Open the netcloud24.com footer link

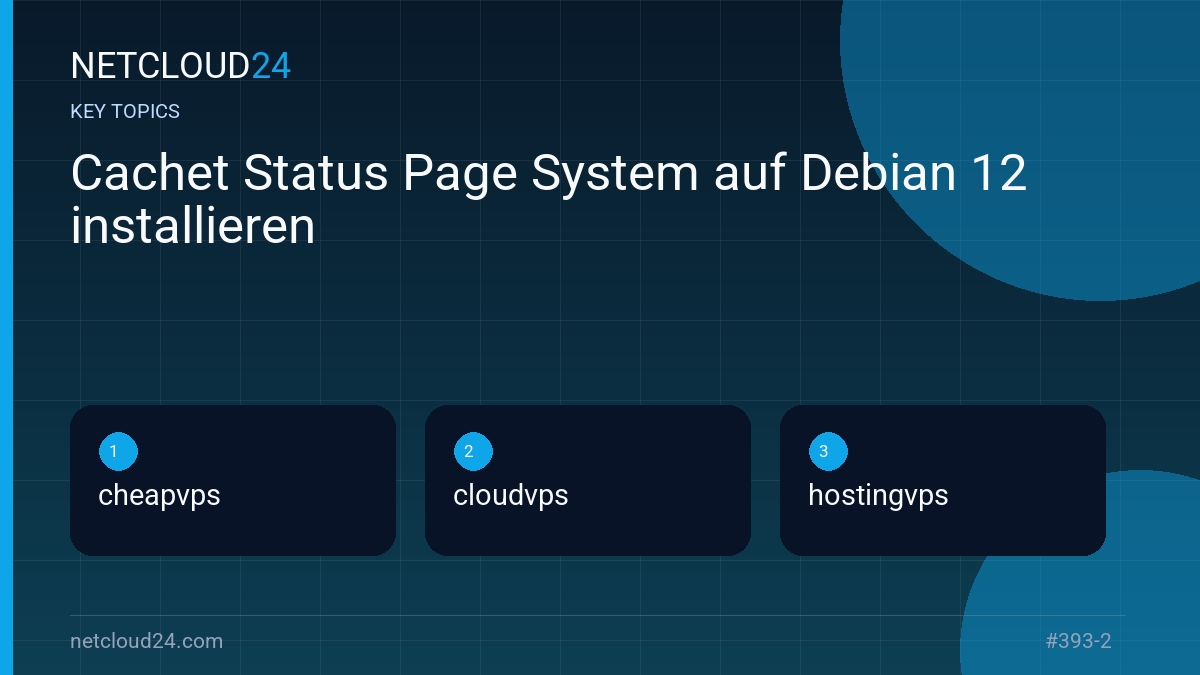tap(147, 641)
